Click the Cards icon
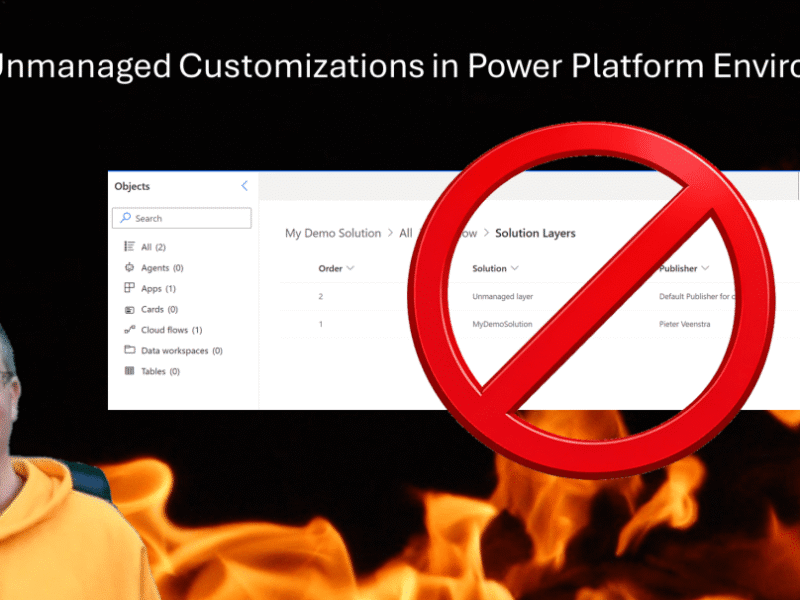 pos(130,309)
